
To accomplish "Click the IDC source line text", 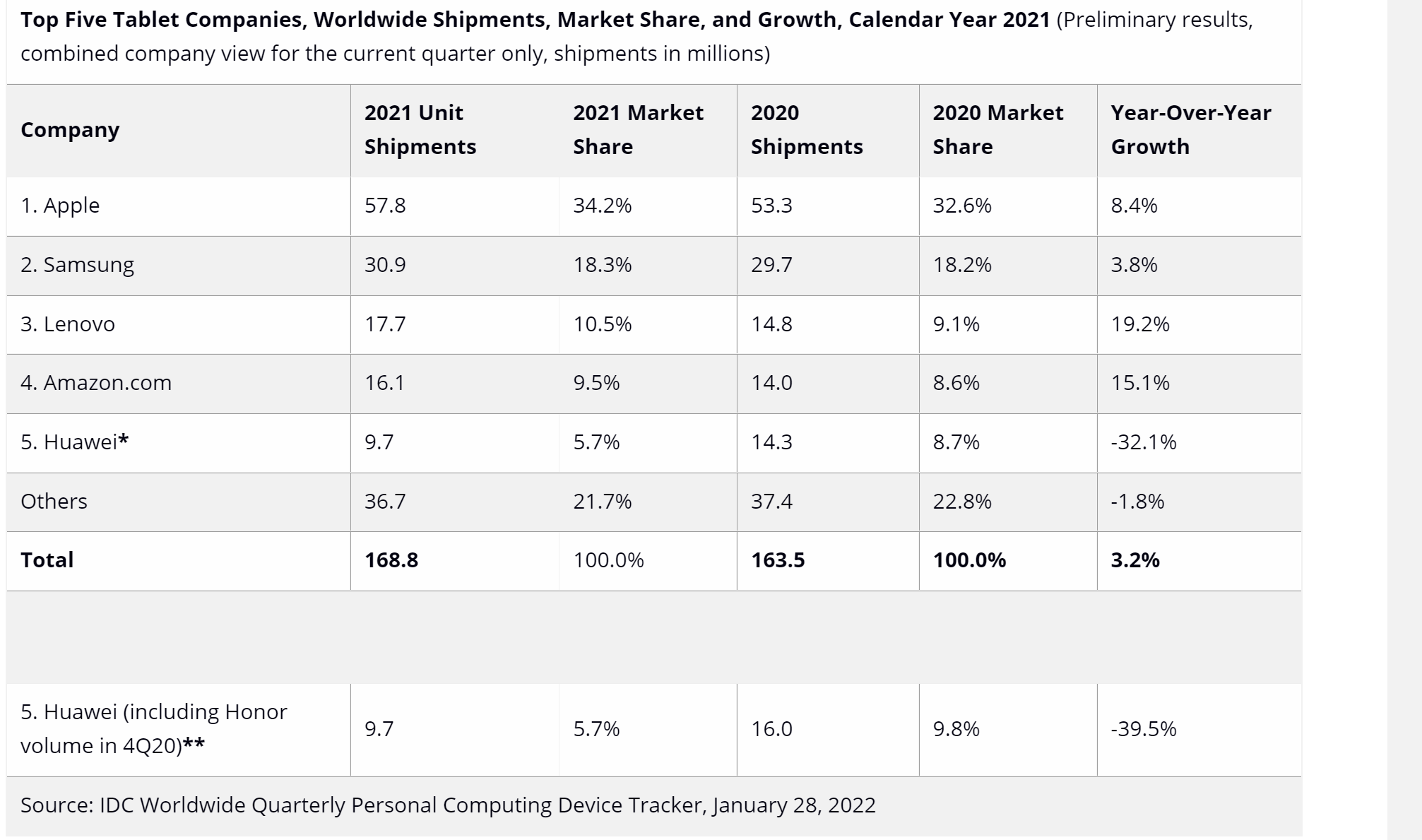I will pyautogui.click(x=448, y=805).
